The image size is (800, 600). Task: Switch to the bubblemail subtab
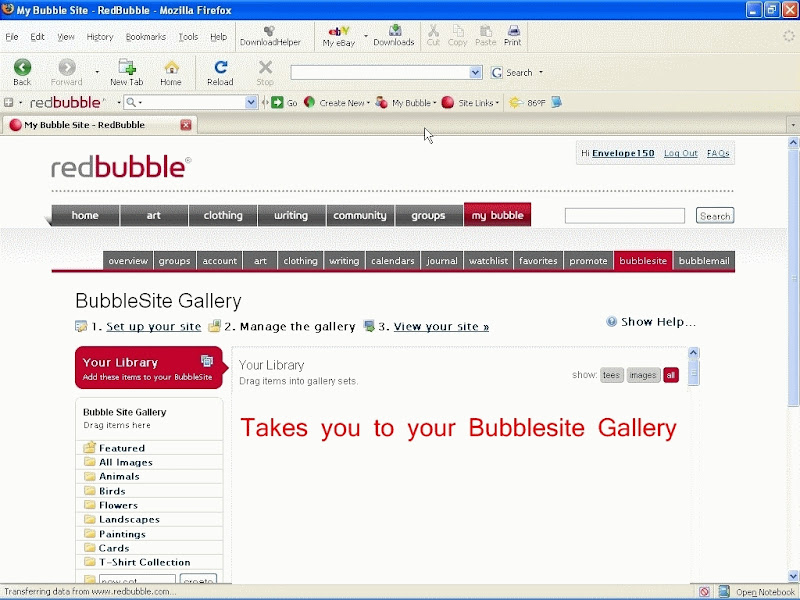(x=704, y=261)
